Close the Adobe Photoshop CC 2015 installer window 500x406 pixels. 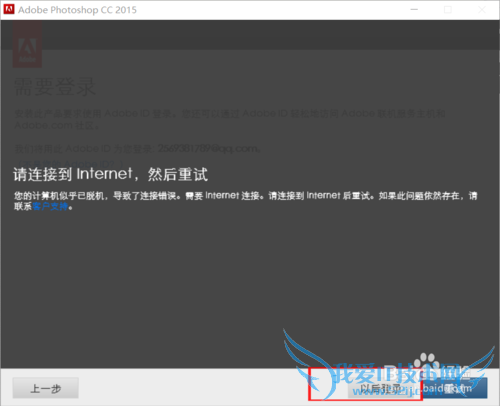coord(482,10)
